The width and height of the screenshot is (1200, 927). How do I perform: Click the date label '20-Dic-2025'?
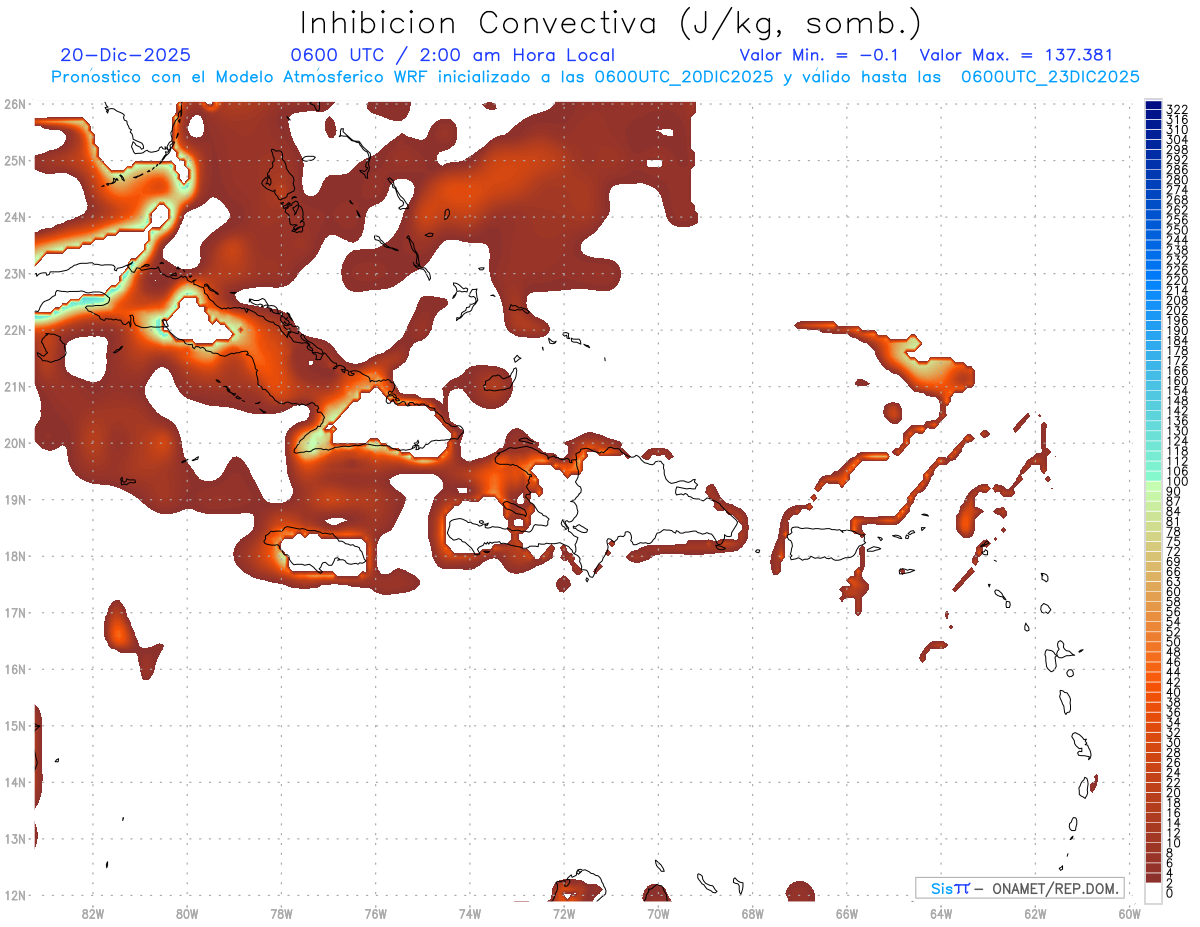[125, 55]
